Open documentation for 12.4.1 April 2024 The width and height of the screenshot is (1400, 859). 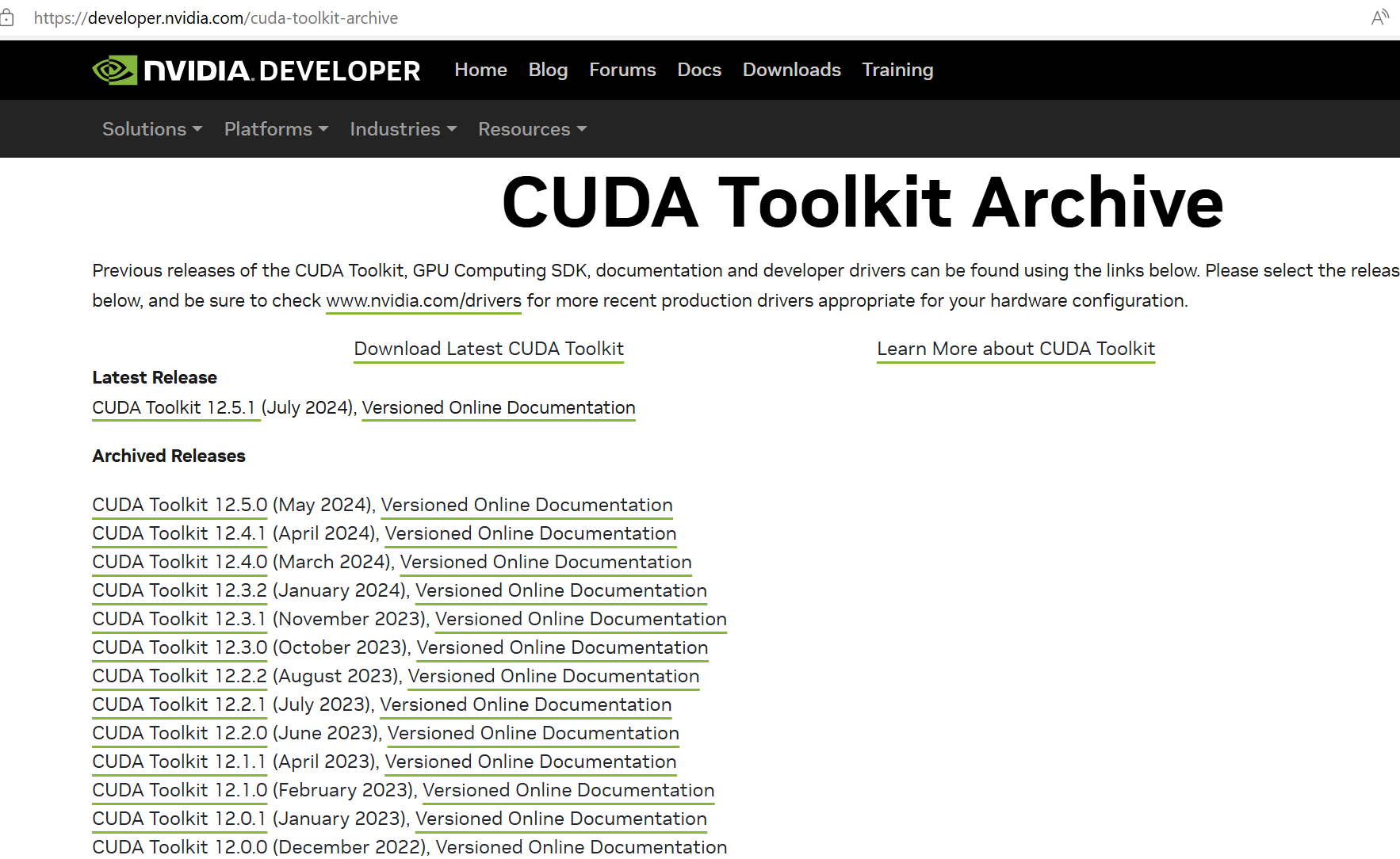[x=530, y=534]
